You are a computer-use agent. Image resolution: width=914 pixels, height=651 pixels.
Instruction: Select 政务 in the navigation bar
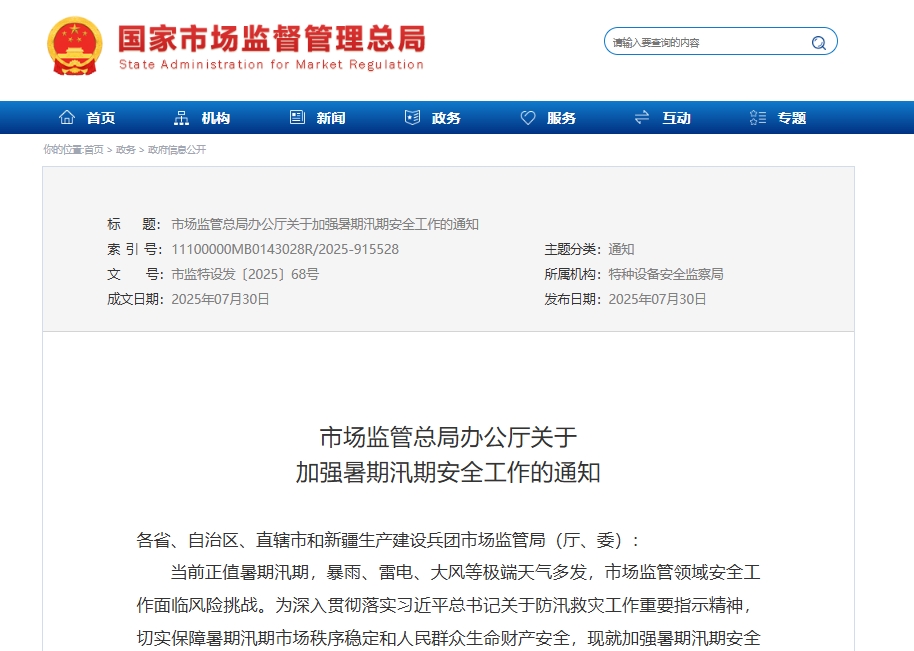click(446, 118)
